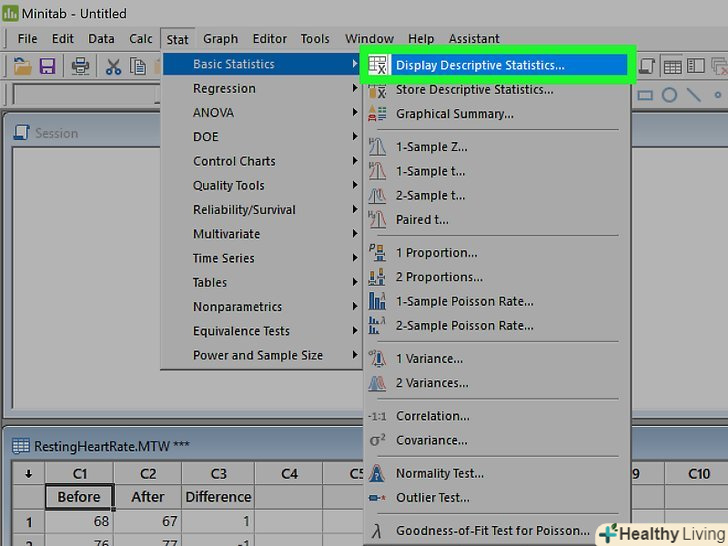The width and height of the screenshot is (728, 546).
Task: Select the C1 column header
Action: 79,474
